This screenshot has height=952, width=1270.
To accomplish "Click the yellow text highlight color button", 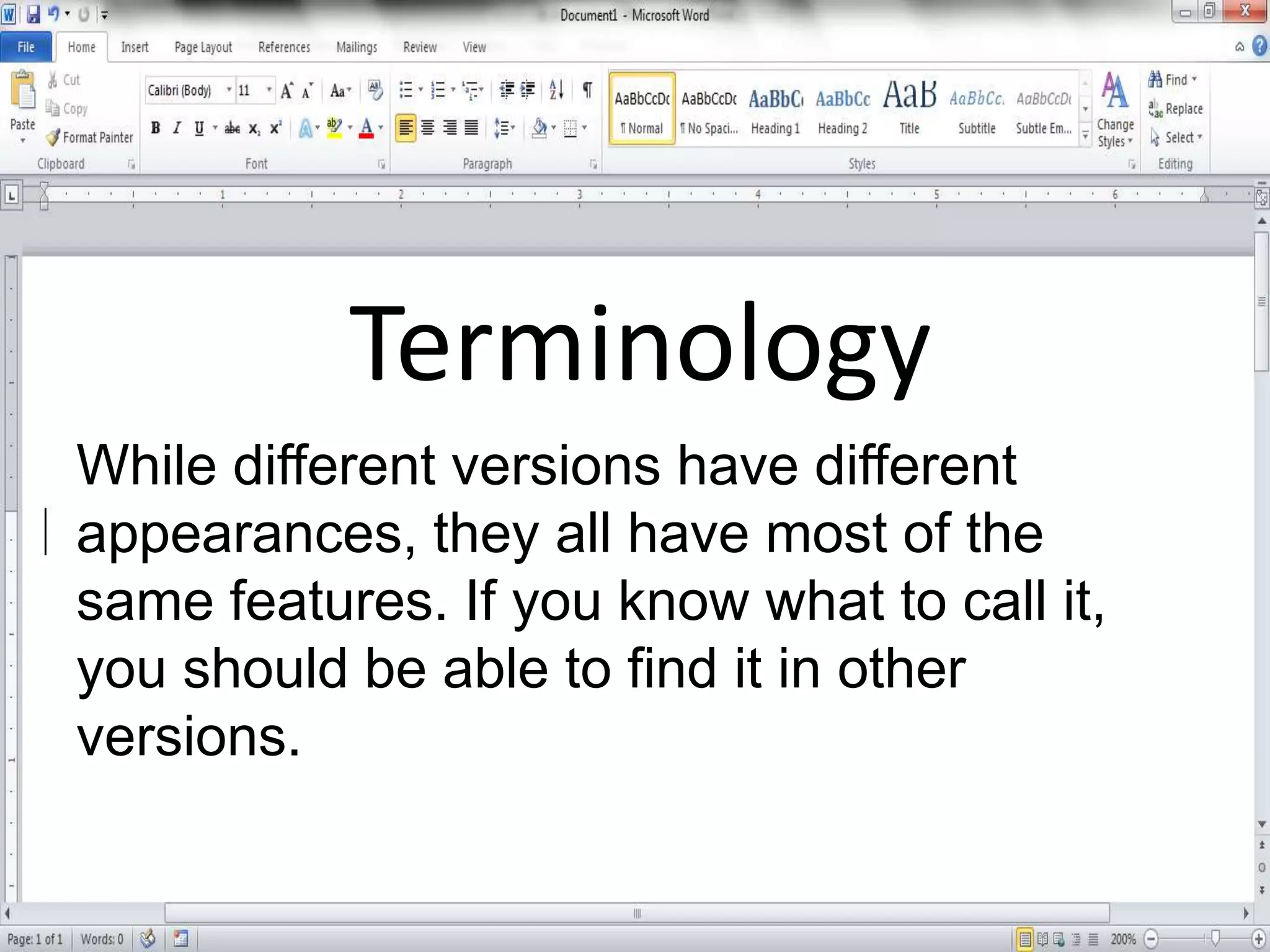I will [334, 128].
